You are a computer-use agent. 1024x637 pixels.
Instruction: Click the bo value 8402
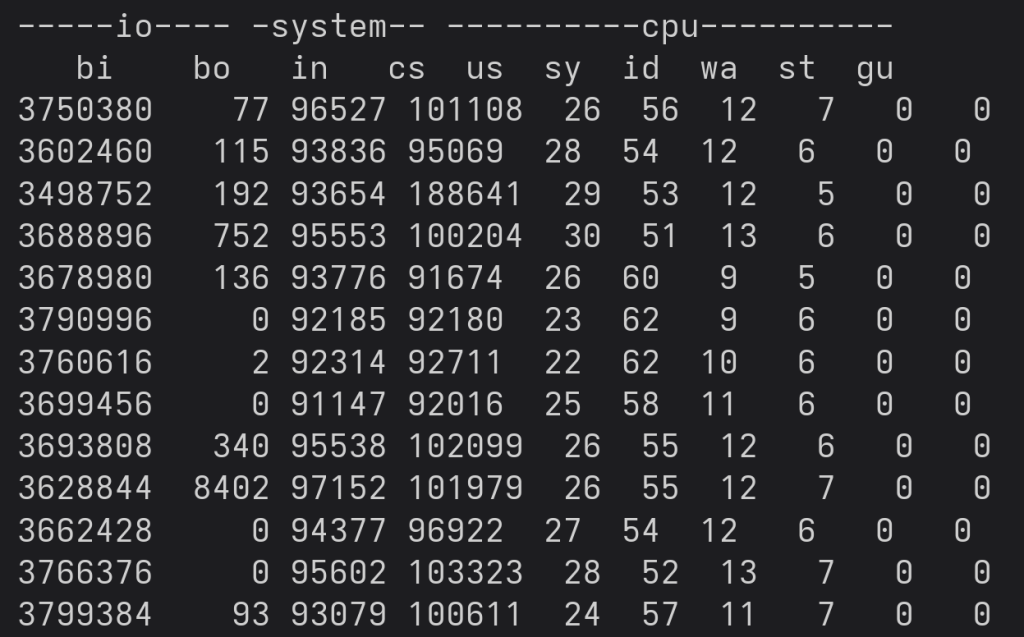coord(231,488)
